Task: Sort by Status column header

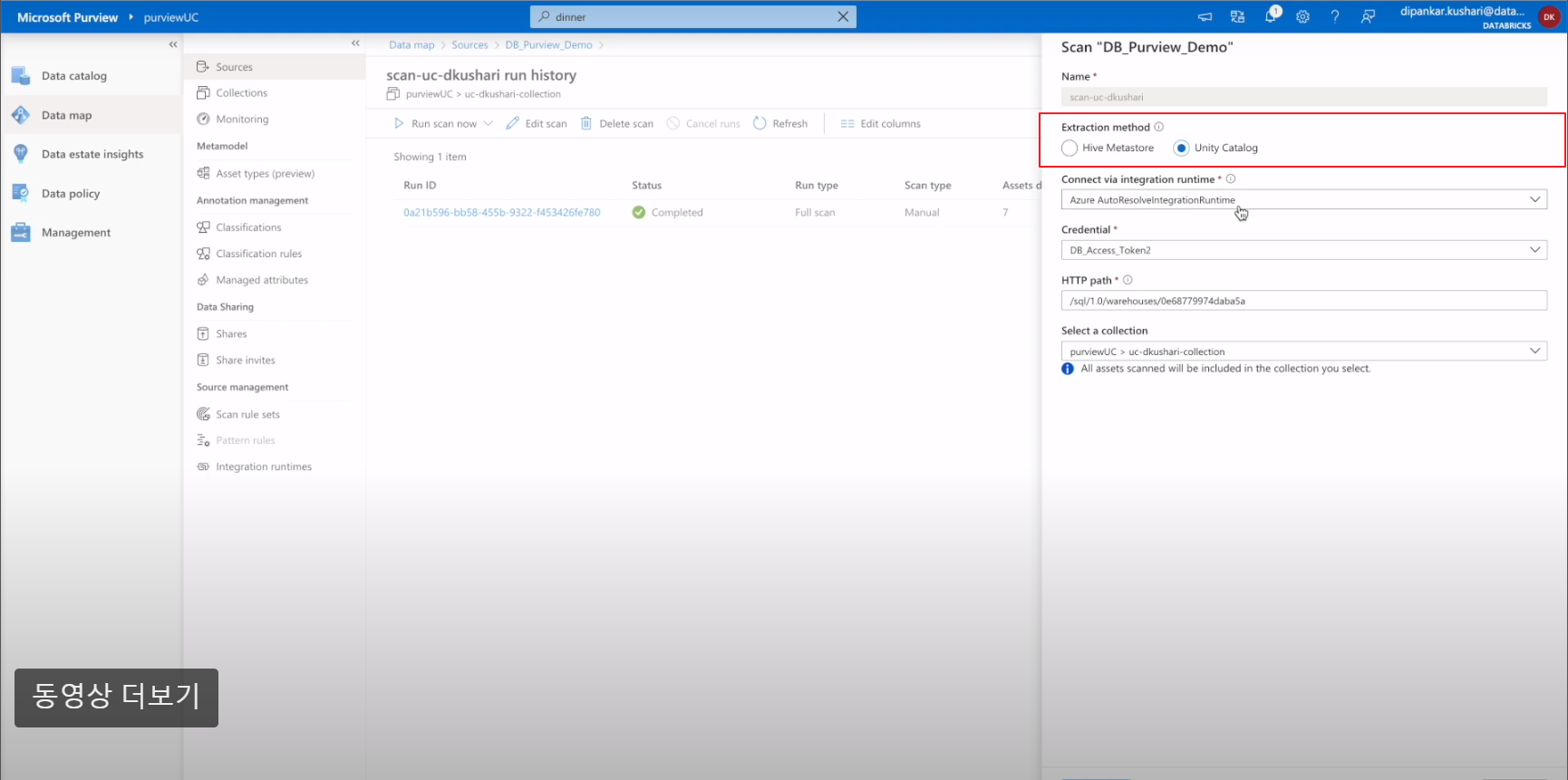Action: [646, 185]
